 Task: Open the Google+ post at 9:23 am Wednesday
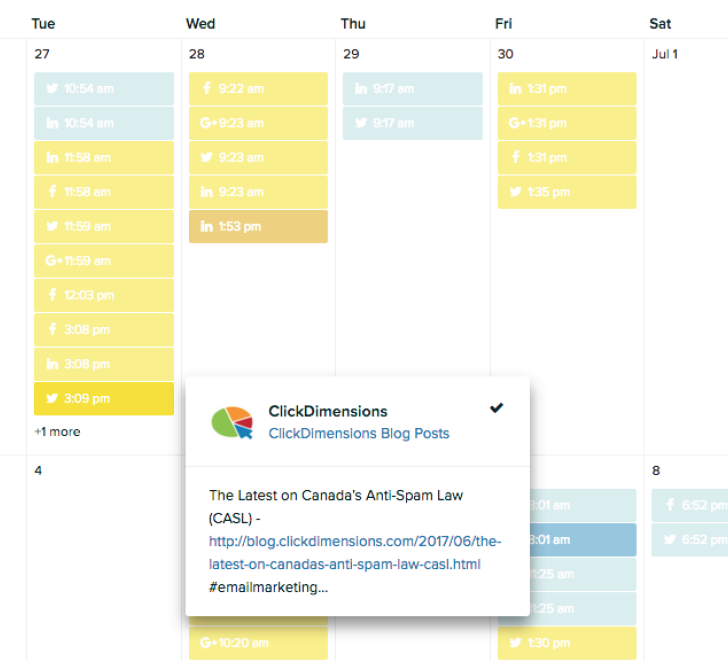[x=258, y=123]
